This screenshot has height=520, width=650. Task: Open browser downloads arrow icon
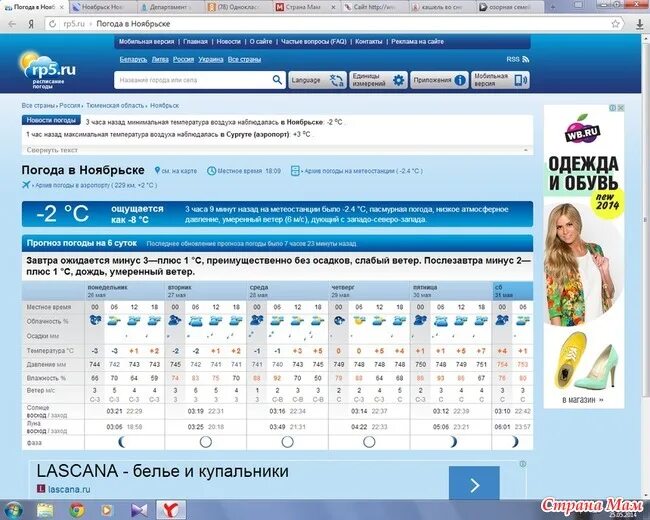click(640, 24)
